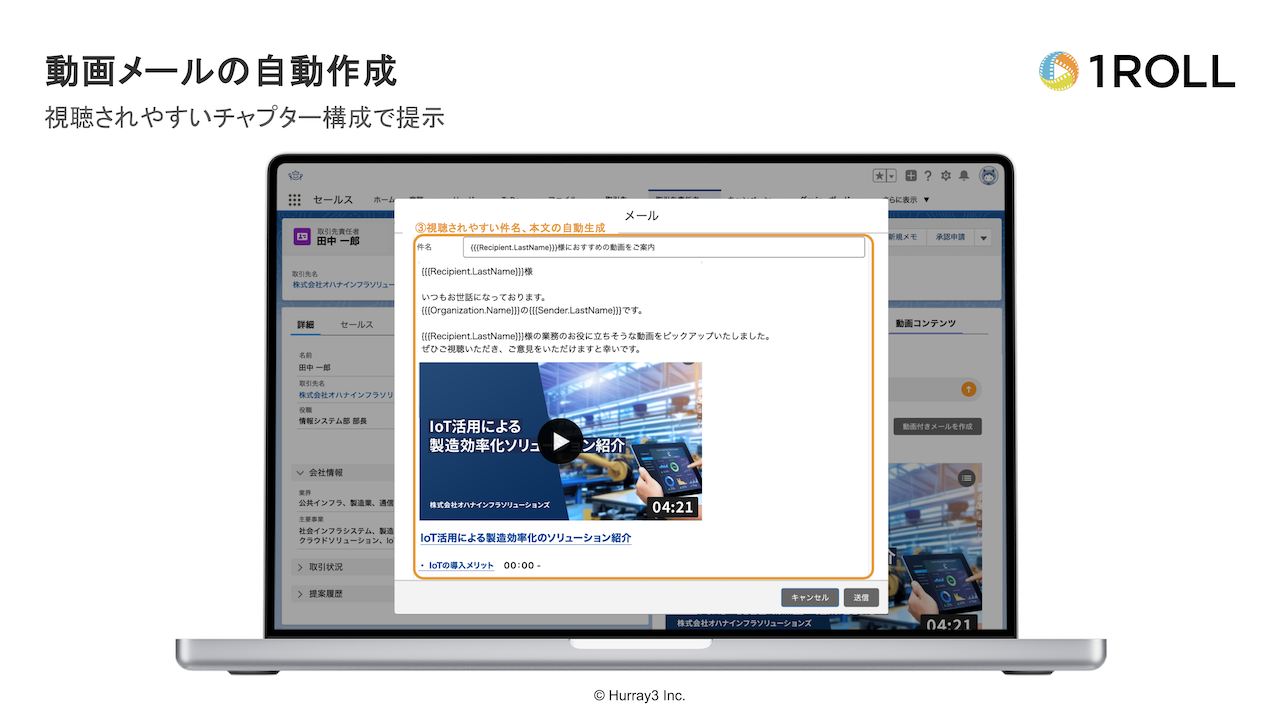
Task: Click the user avatar icon
Action: pyautogui.click(x=989, y=175)
